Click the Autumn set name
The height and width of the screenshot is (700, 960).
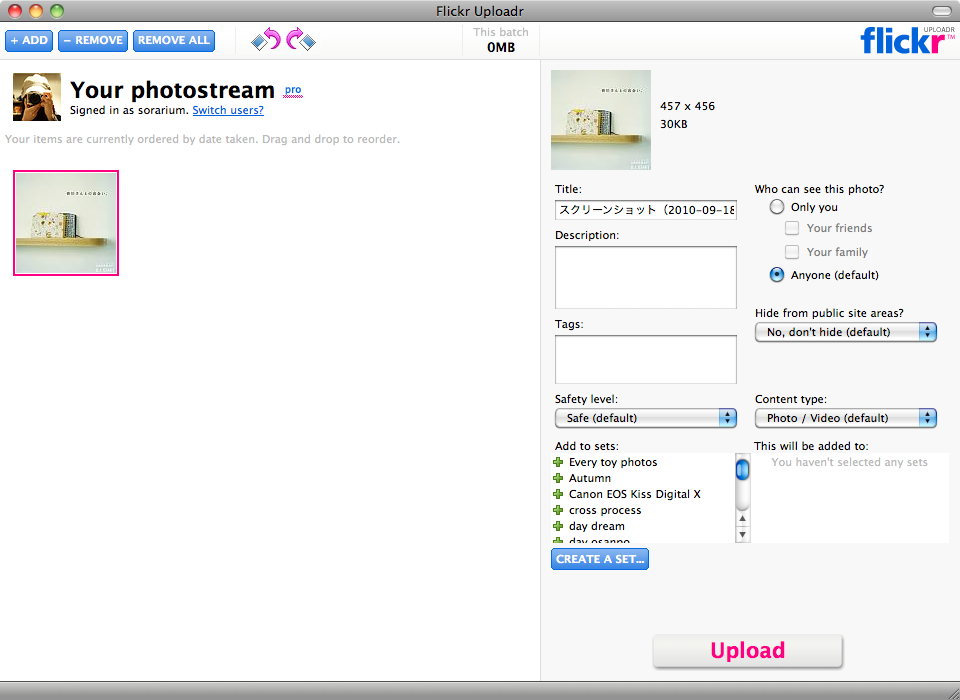590,478
